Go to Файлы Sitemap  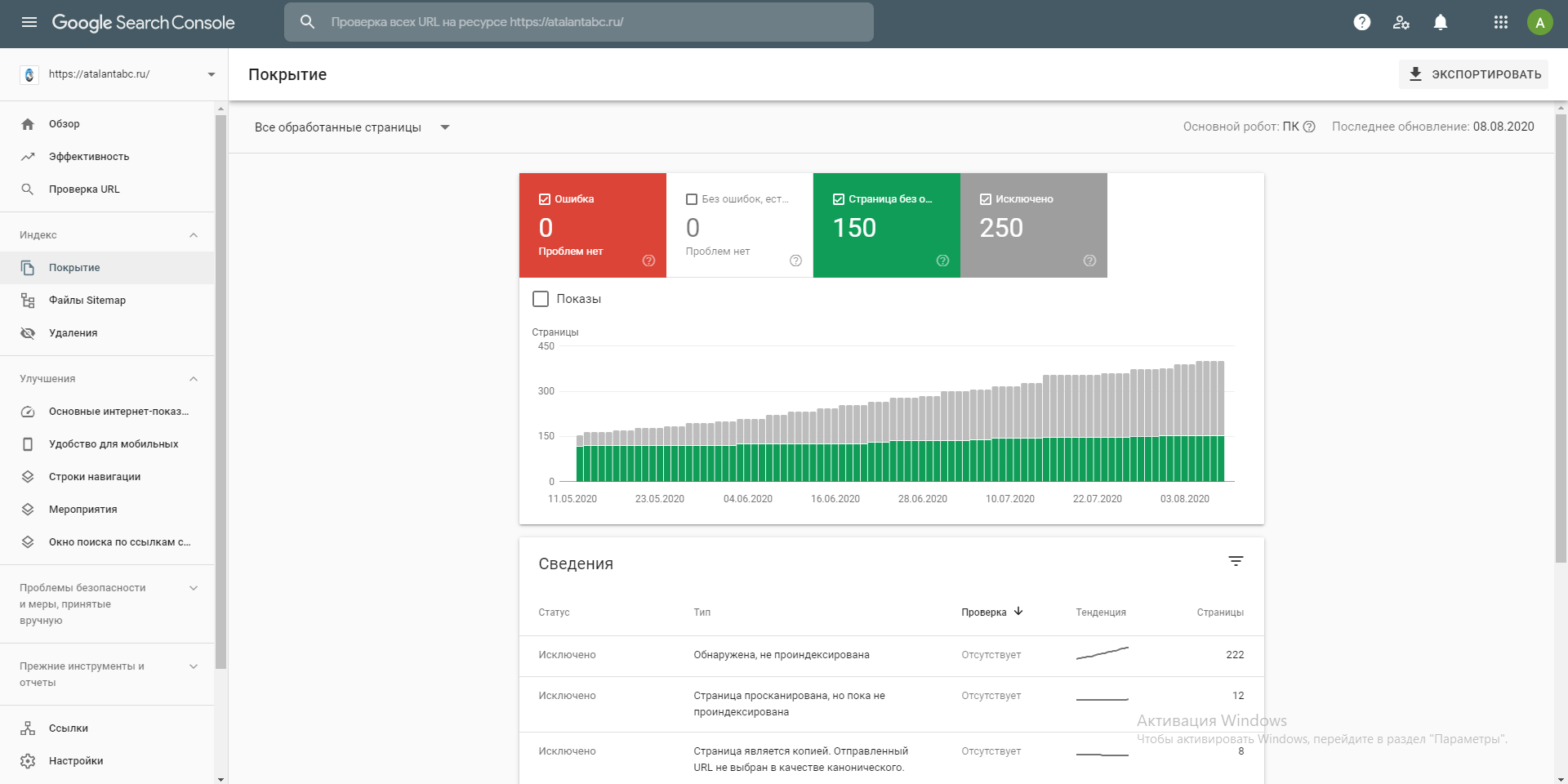point(107,301)
